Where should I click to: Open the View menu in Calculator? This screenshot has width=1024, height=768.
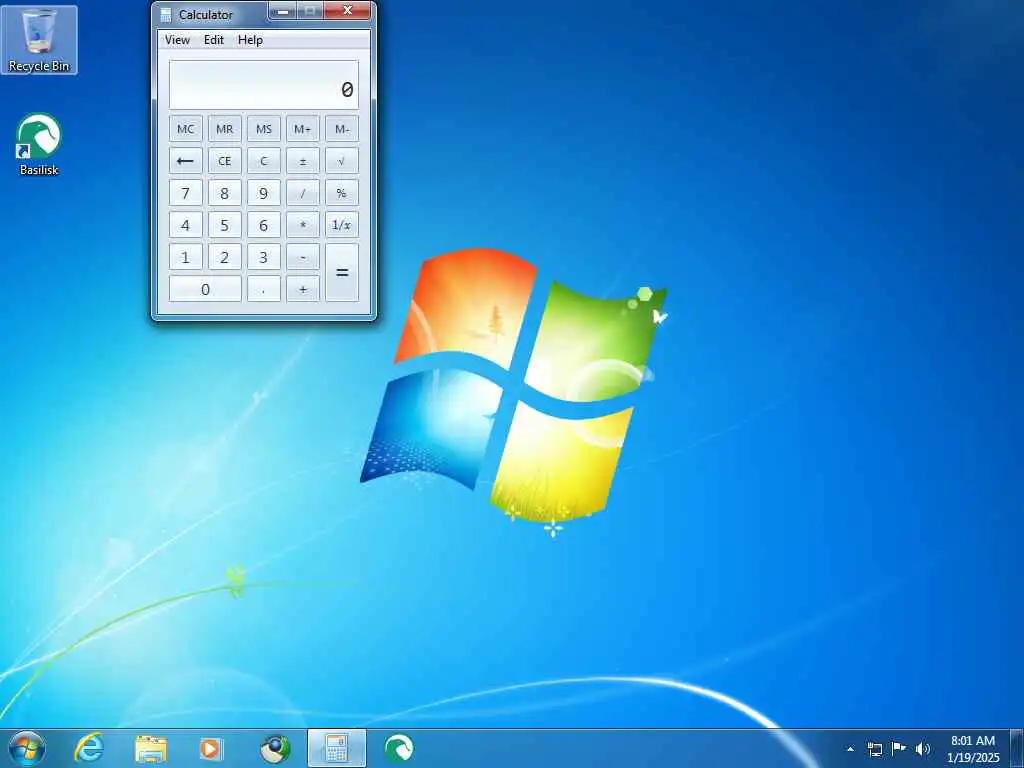177,40
